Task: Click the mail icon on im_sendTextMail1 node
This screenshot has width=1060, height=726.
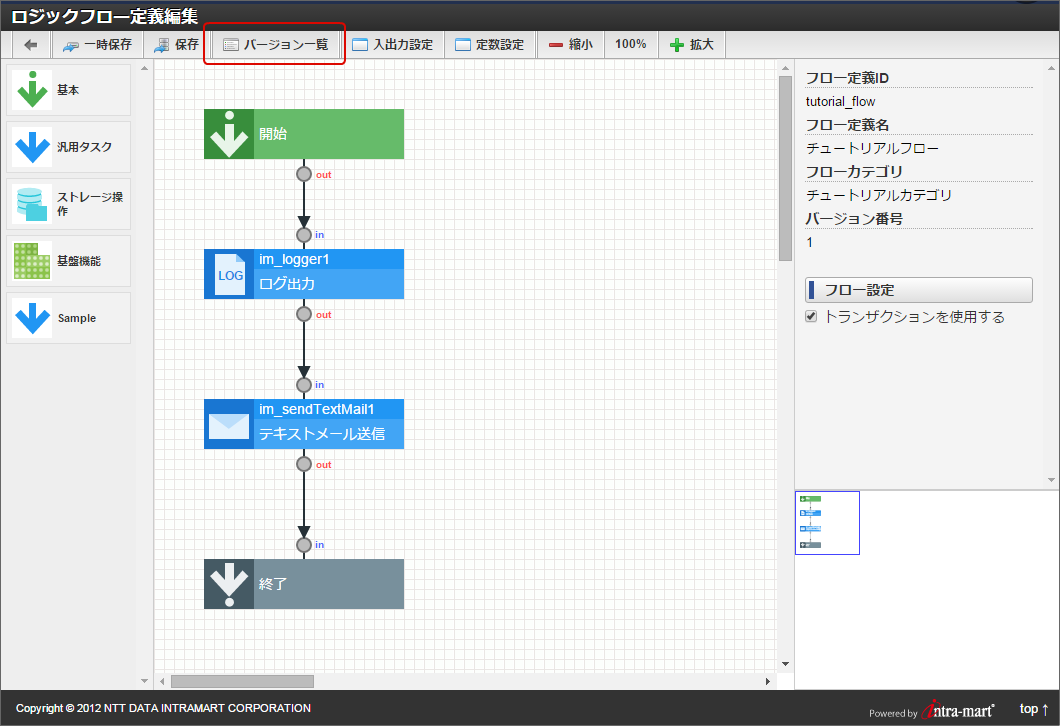Action: click(228, 424)
